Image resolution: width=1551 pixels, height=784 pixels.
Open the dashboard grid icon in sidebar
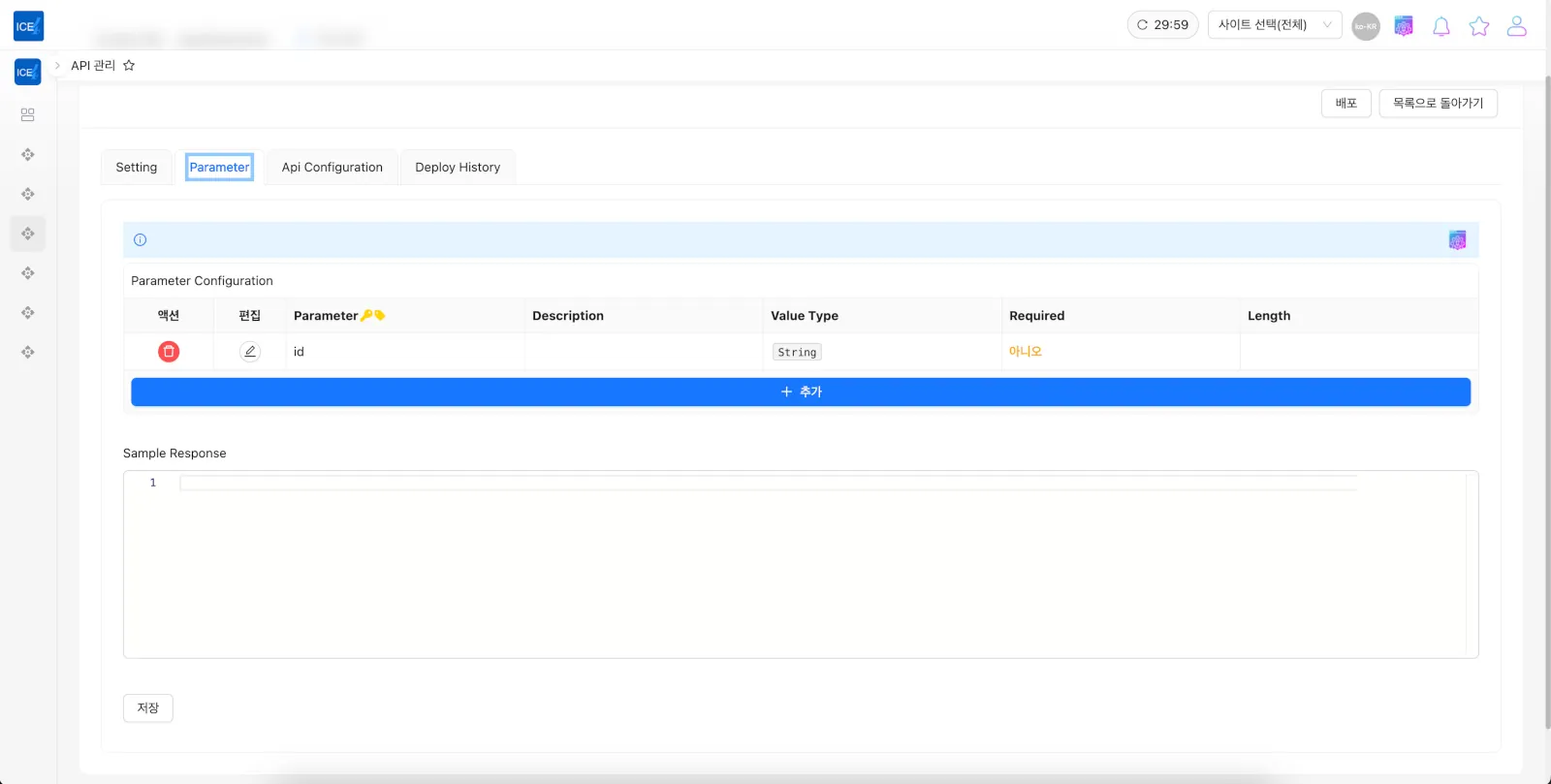[28, 114]
